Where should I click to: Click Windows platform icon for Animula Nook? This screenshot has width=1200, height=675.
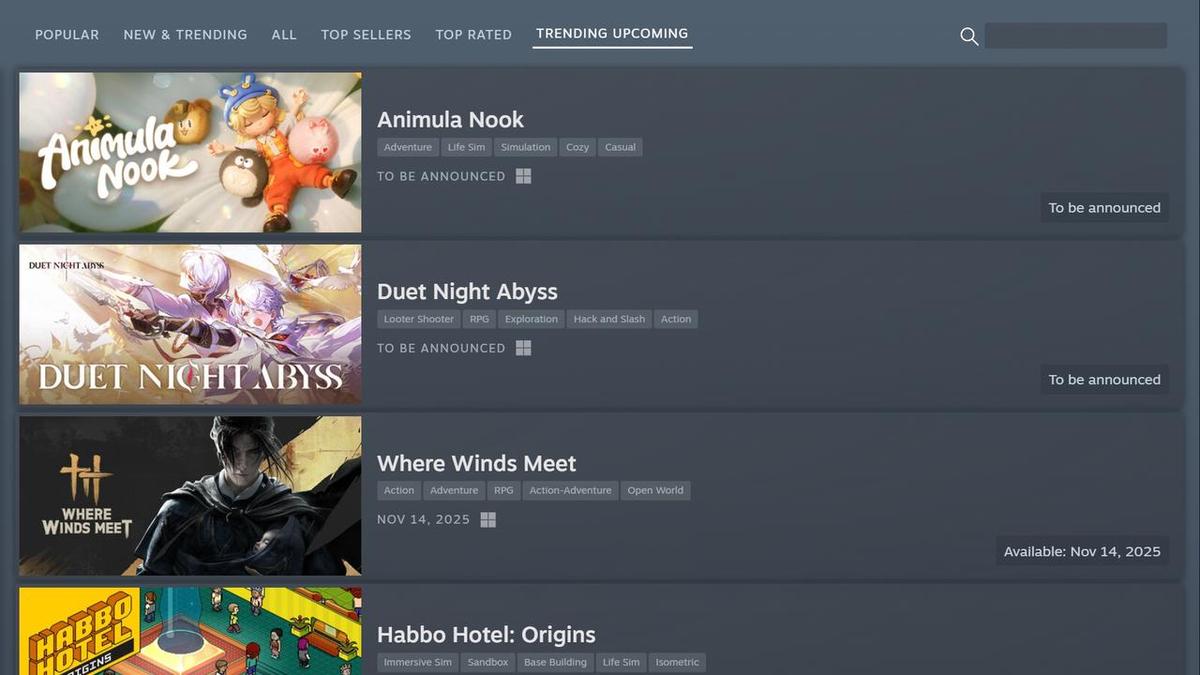click(523, 176)
